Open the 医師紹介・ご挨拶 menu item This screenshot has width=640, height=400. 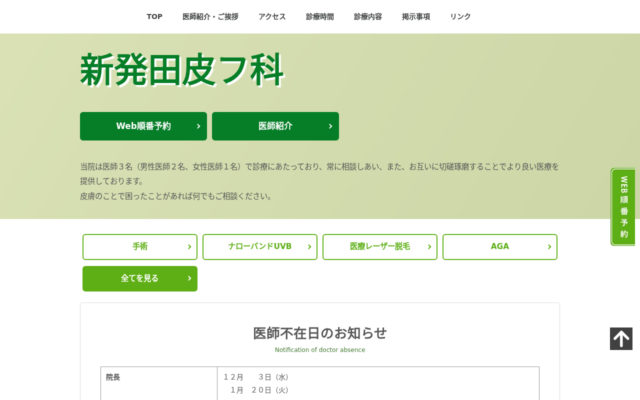210,17
